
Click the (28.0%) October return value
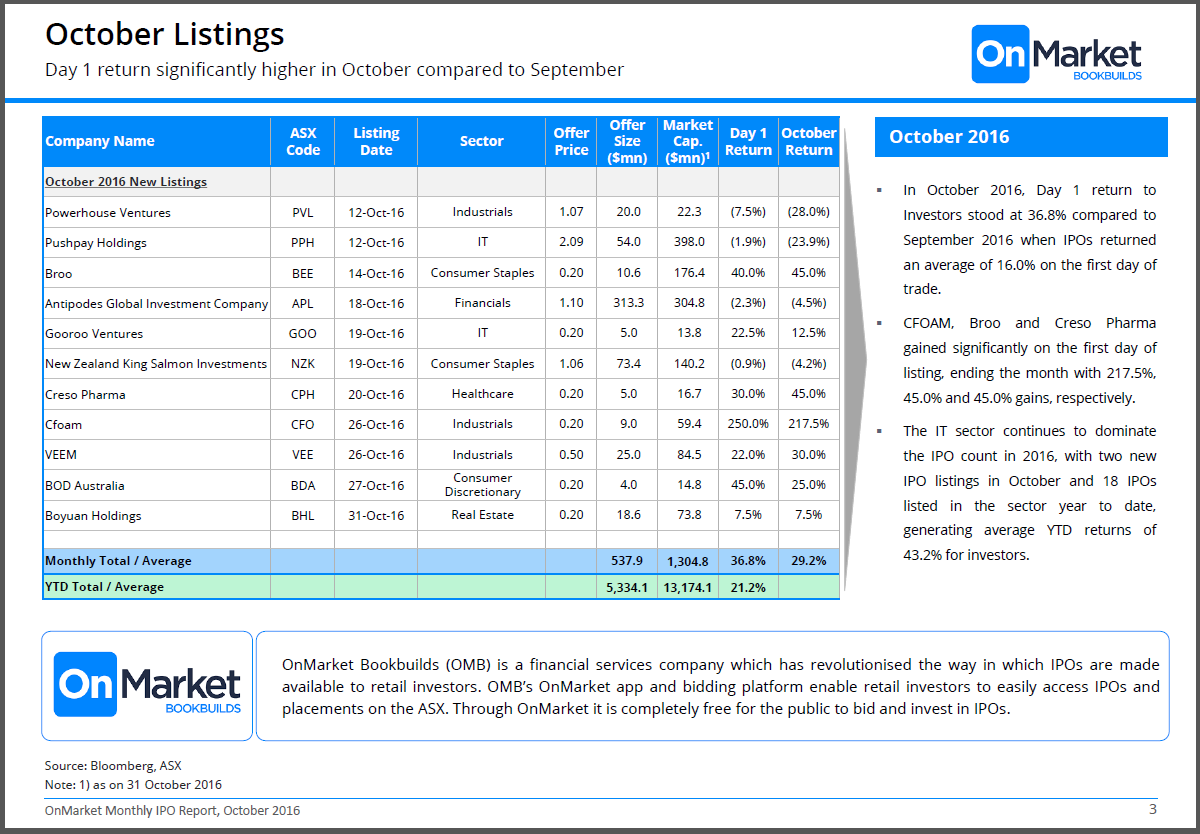click(809, 212)
